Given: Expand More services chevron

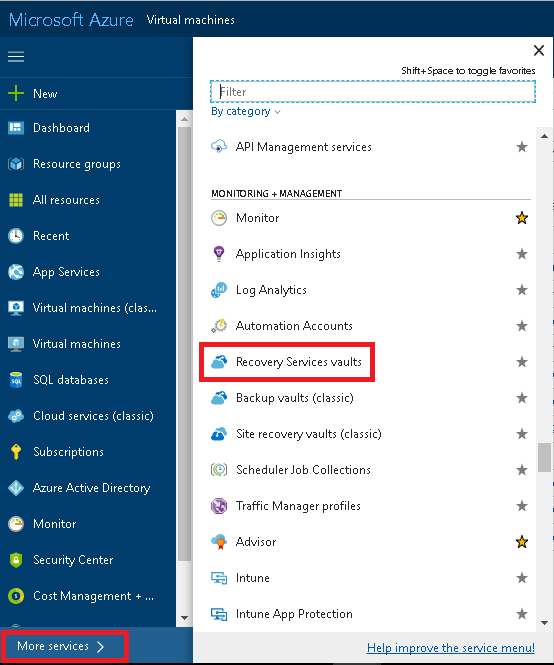Looking at the screenshot, I should (100, 646).
